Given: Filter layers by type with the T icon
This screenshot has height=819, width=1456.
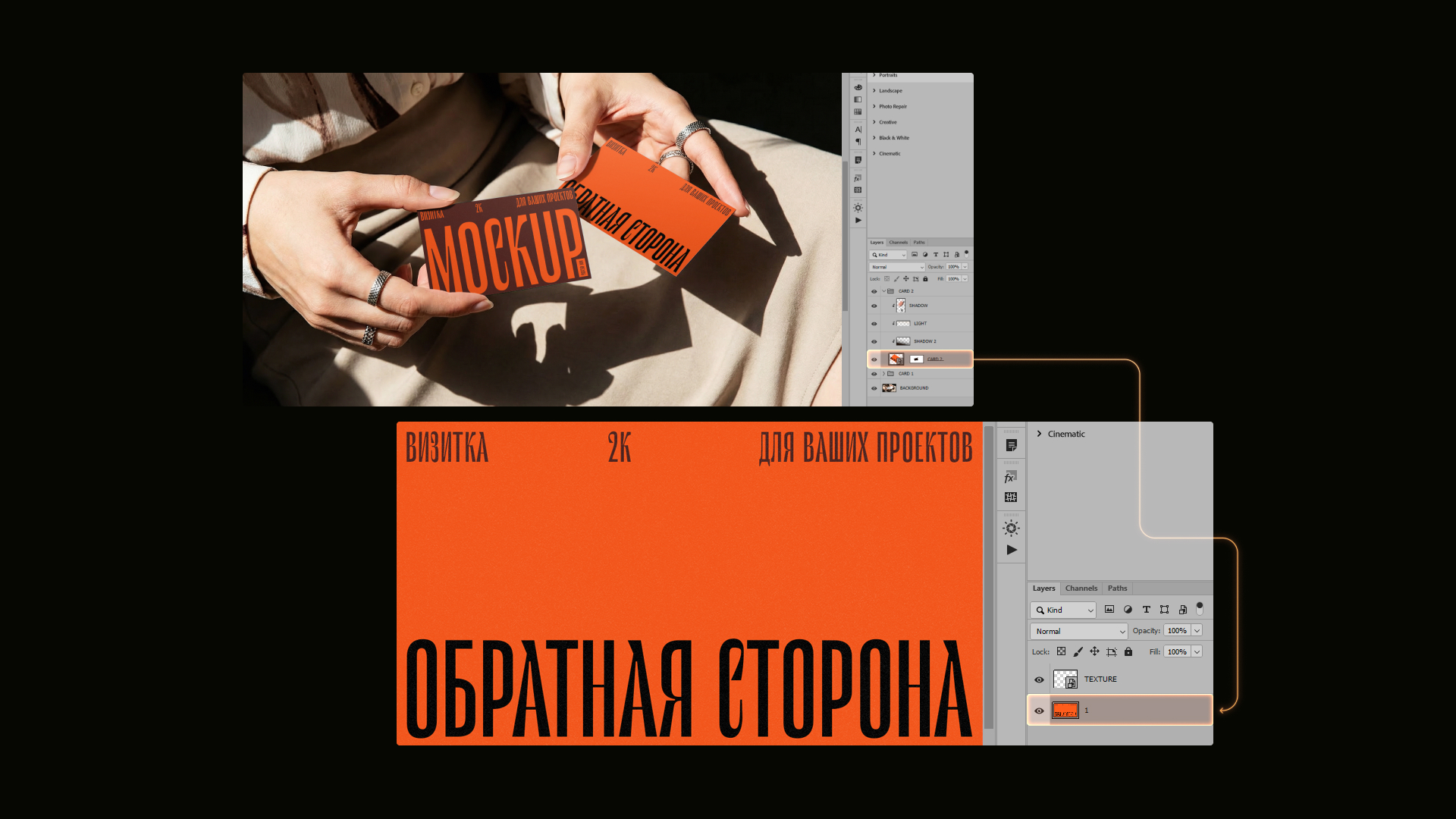Looking at the screenshot, I should coord(1147,609).
